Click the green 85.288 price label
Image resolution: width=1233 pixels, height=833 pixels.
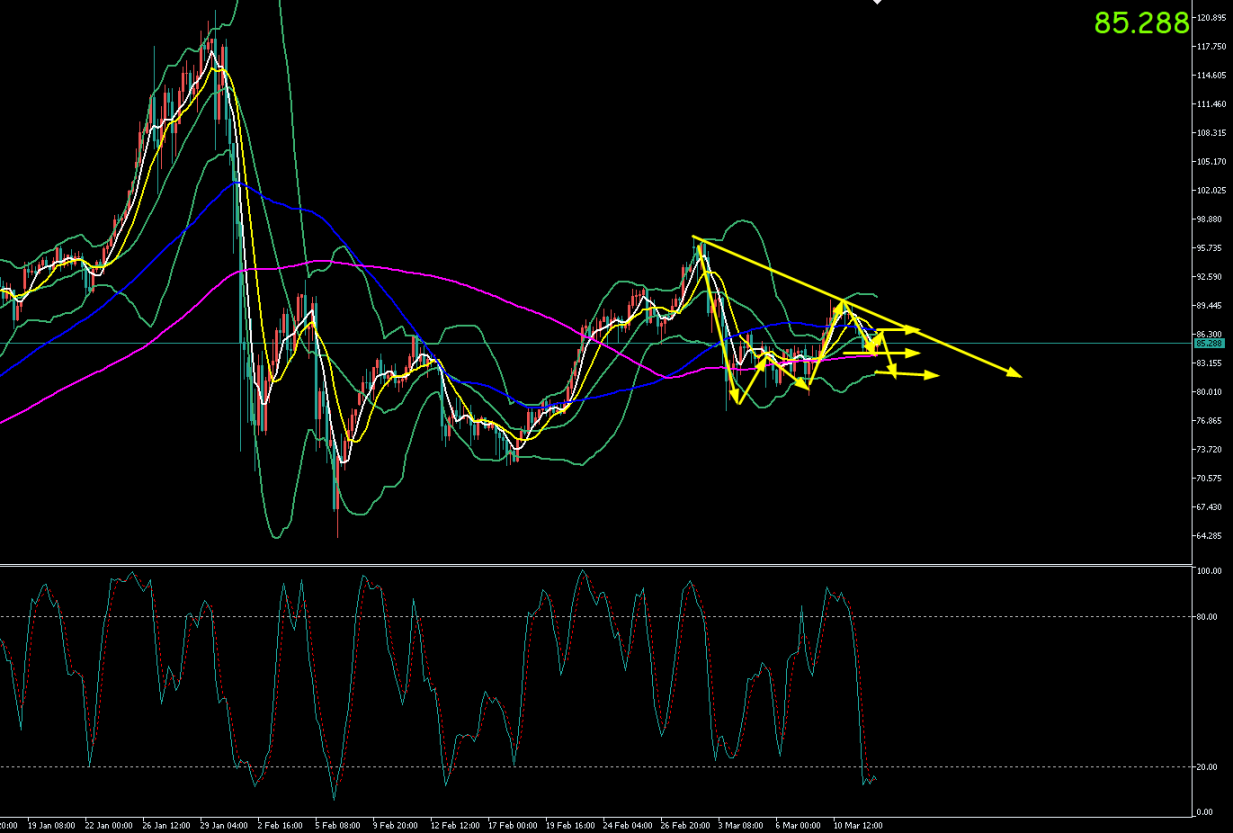tap(1141, 23)
